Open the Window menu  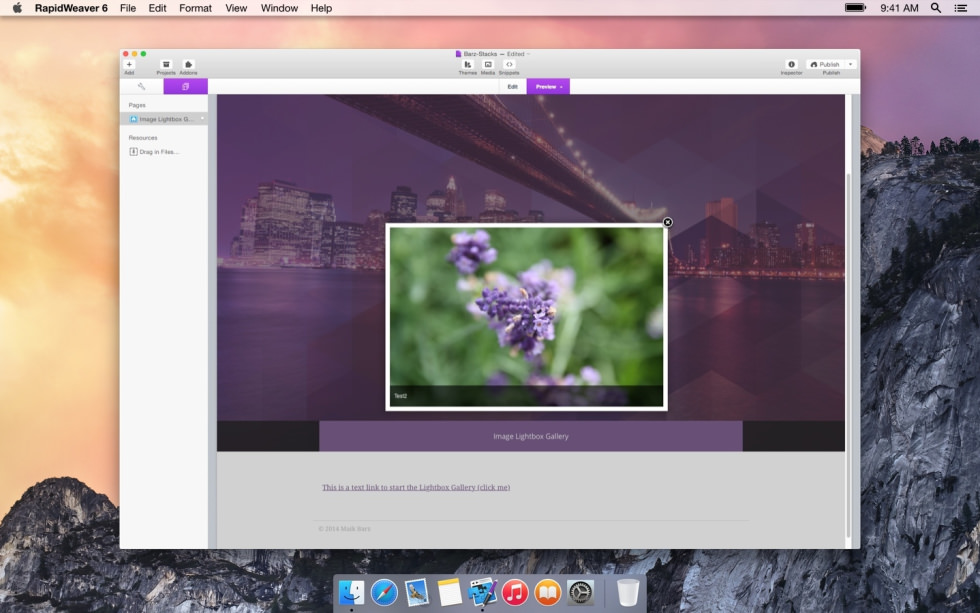pos(279,8)
